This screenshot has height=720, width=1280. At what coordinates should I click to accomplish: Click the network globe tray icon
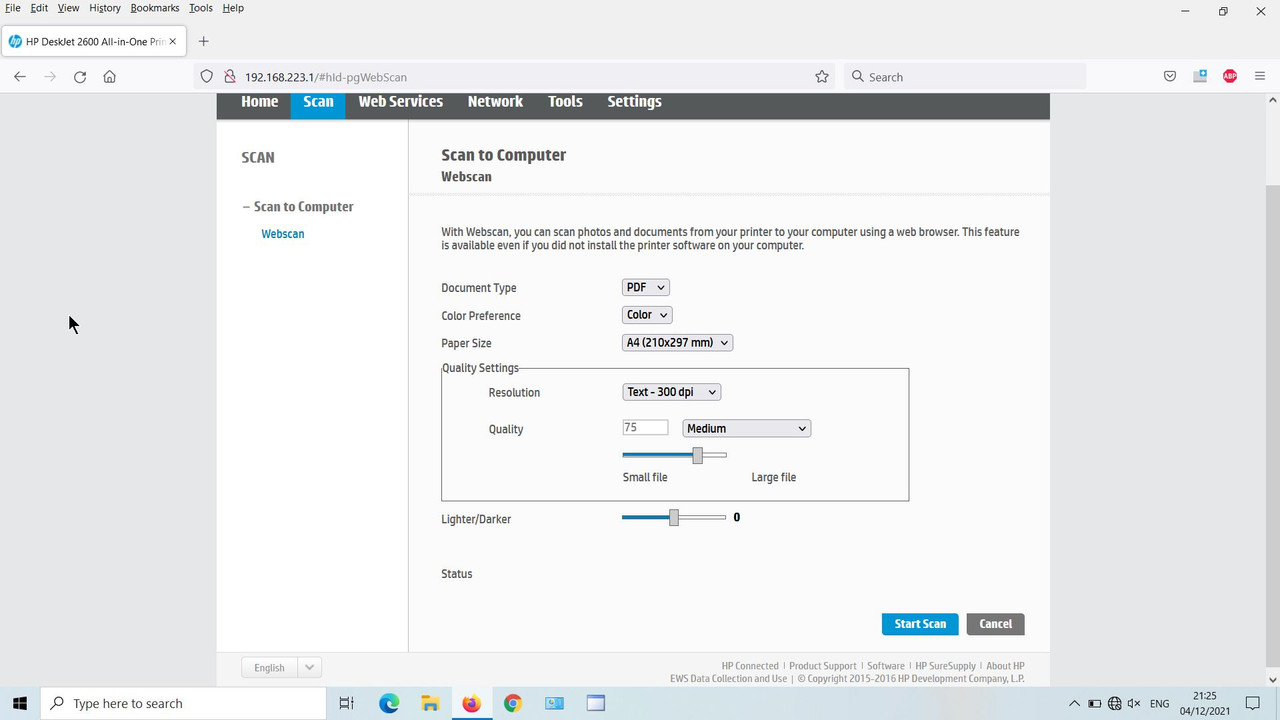click(x=1115, y=704)
